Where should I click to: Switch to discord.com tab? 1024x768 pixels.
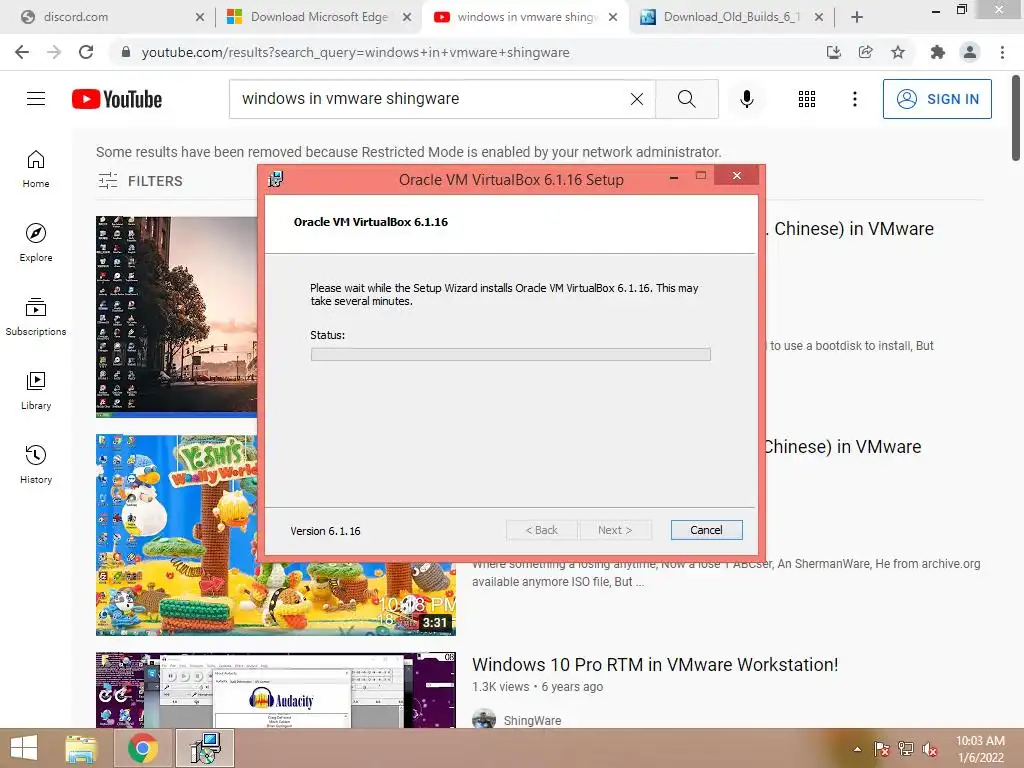111,17
